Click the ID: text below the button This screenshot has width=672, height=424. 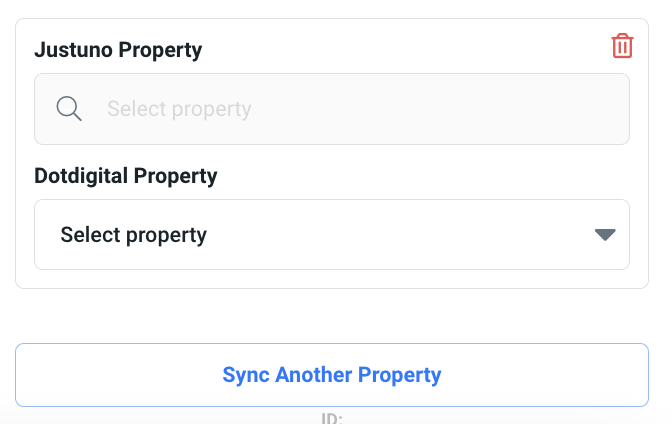(x=332, y=417)
